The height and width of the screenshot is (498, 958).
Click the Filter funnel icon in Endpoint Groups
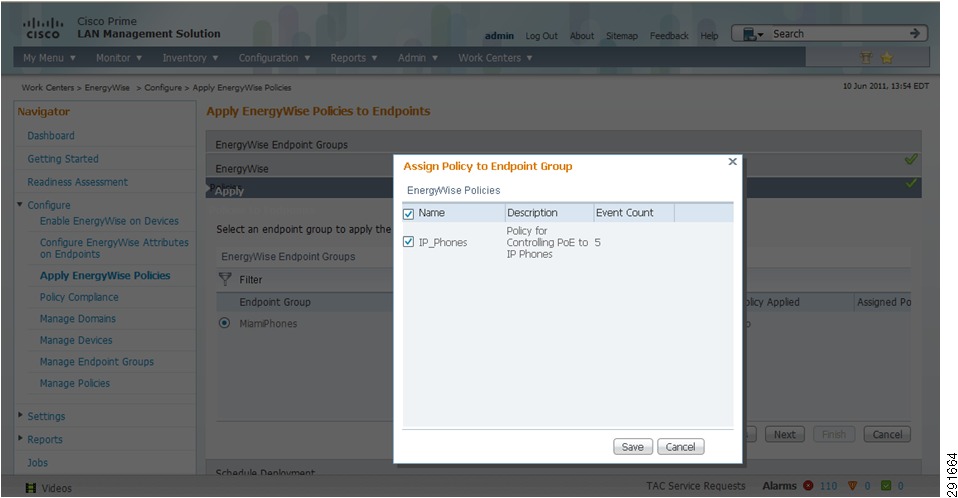[x=225, y=279]
